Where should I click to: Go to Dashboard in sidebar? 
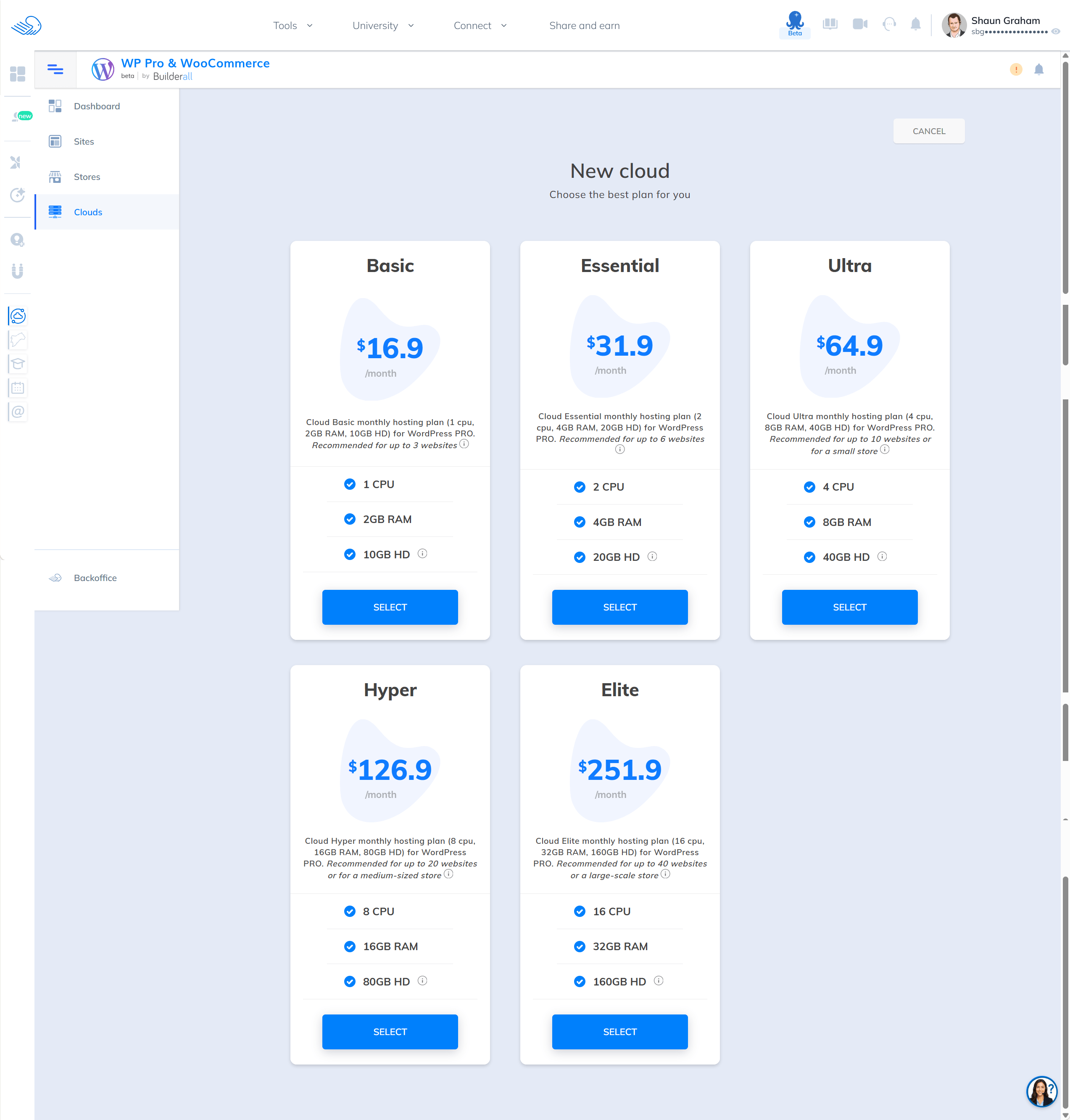107,106
